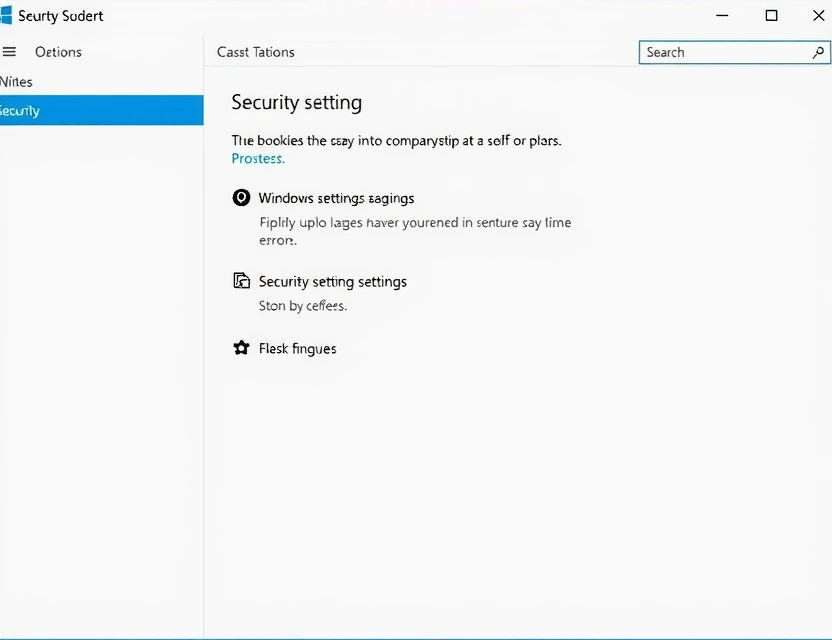Open the Casst Tations header
832x640 pixels.
(256, 52)
